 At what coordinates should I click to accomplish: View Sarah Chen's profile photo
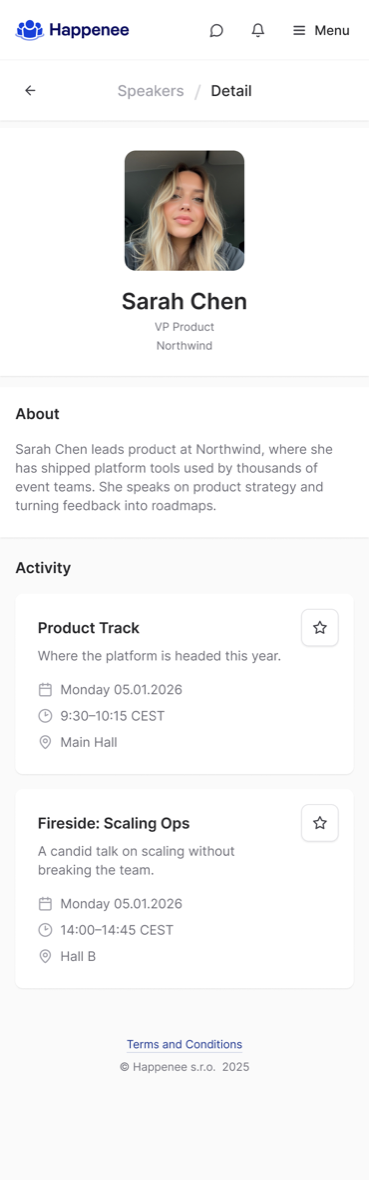click(x=184, y=210)
